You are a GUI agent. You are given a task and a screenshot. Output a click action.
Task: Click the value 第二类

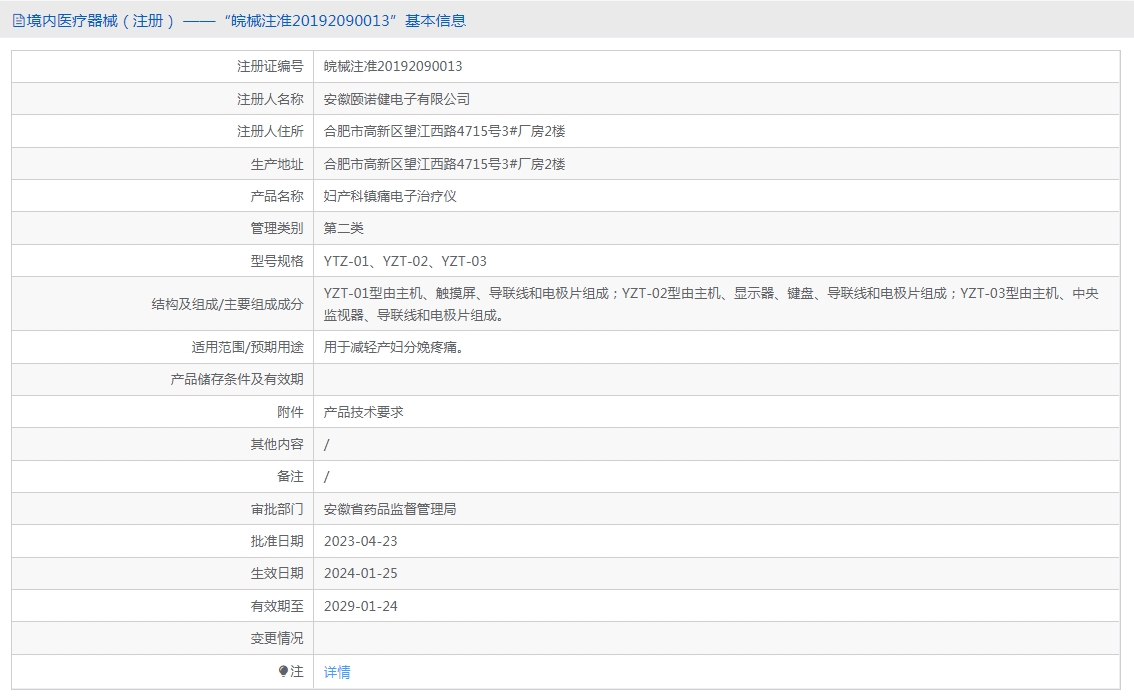coord(344,228)
